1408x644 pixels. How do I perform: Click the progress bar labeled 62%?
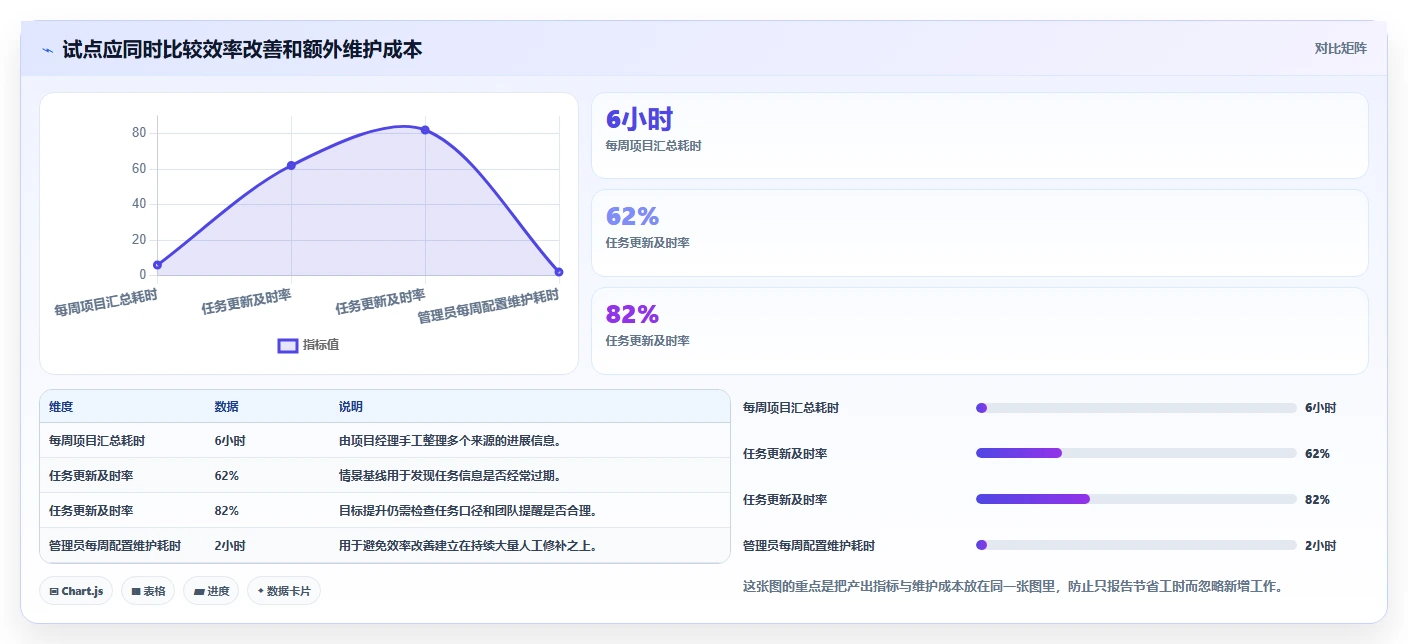1136,454
